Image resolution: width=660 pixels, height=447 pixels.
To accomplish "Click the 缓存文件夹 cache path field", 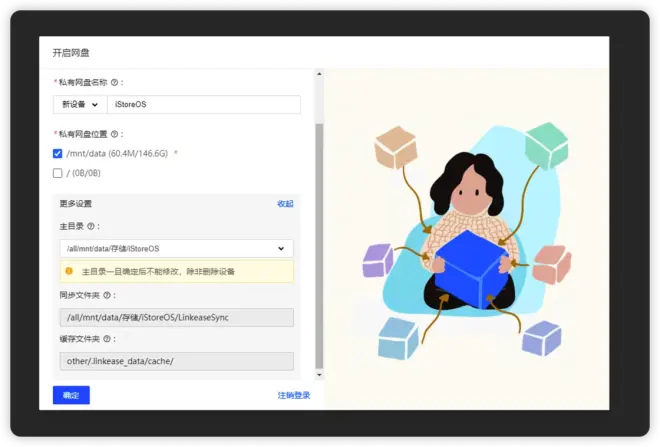I will 177,361.
